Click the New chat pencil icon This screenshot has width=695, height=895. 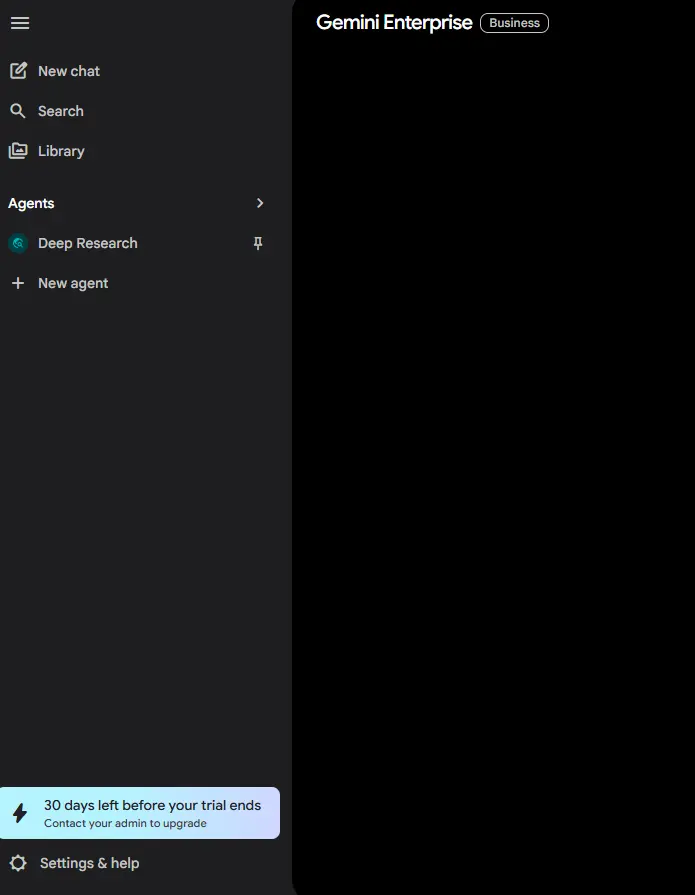(x=18, y=71)
